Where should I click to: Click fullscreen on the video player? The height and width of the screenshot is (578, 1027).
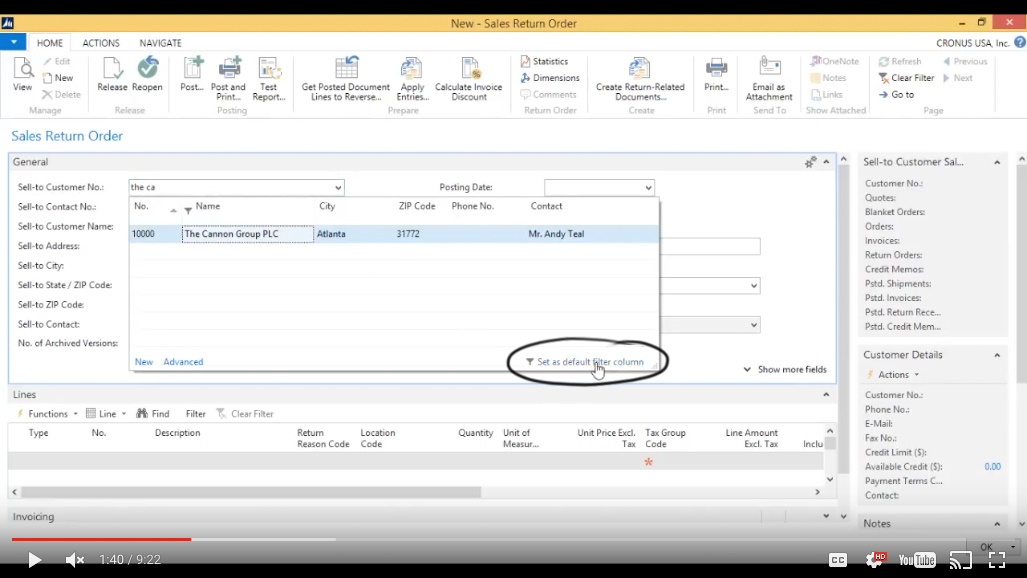[997, 560]
